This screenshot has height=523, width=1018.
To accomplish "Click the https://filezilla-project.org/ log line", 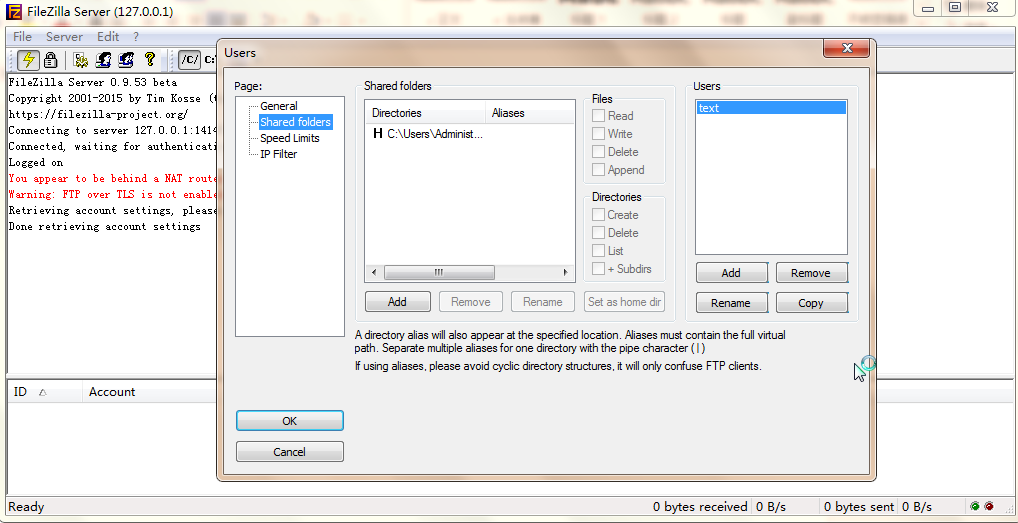I will pos(98,114).
